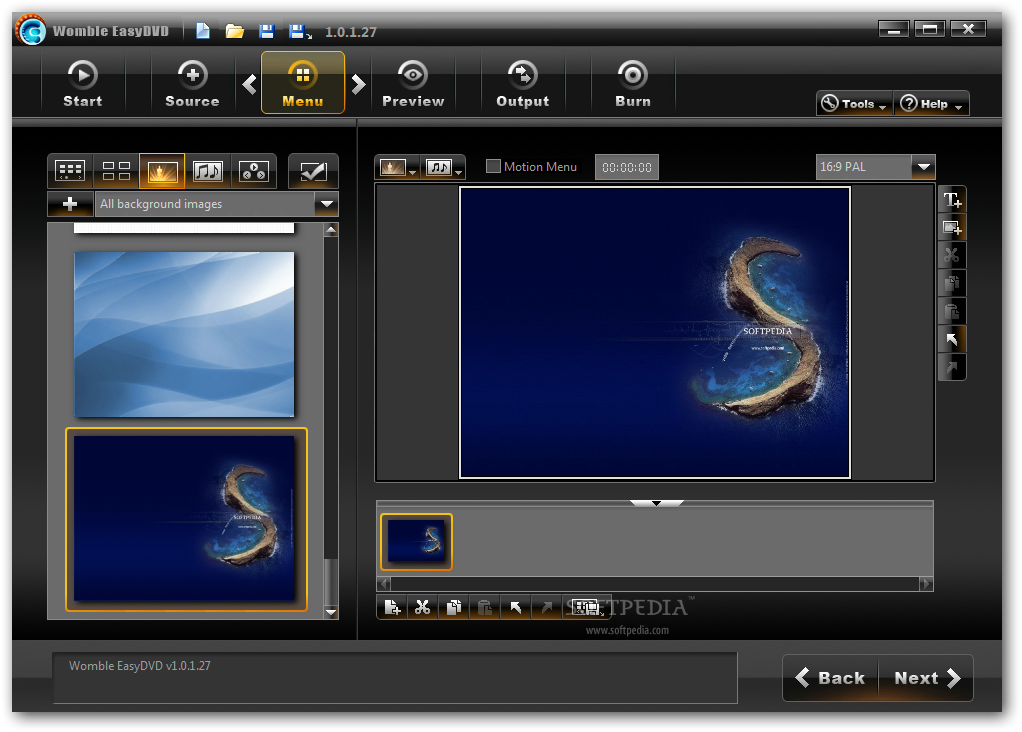This screenshot has height=732, width=1022.
Task: Click the checkmark apply button in library panel
Action: click(x=314, y=171)
